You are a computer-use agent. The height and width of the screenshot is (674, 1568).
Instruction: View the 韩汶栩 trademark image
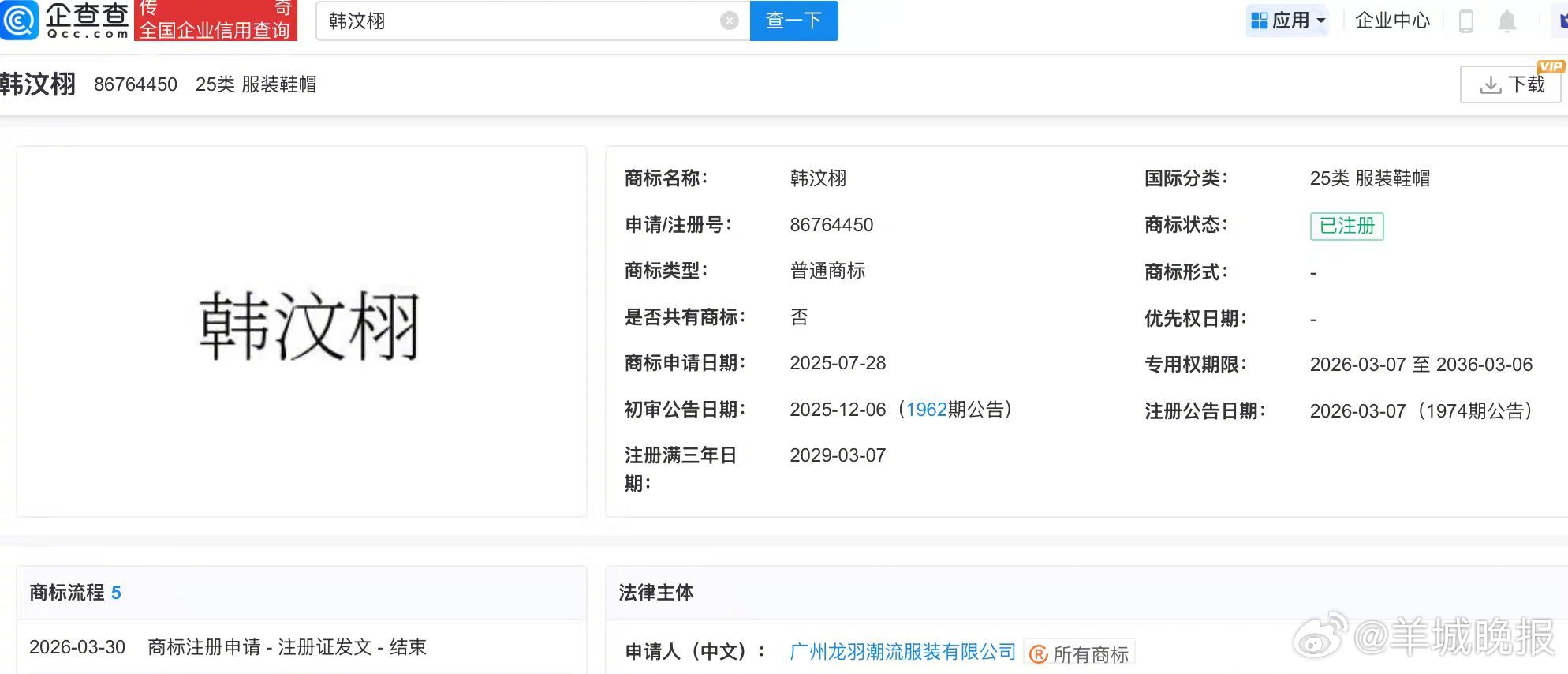[x=308, y=325]
